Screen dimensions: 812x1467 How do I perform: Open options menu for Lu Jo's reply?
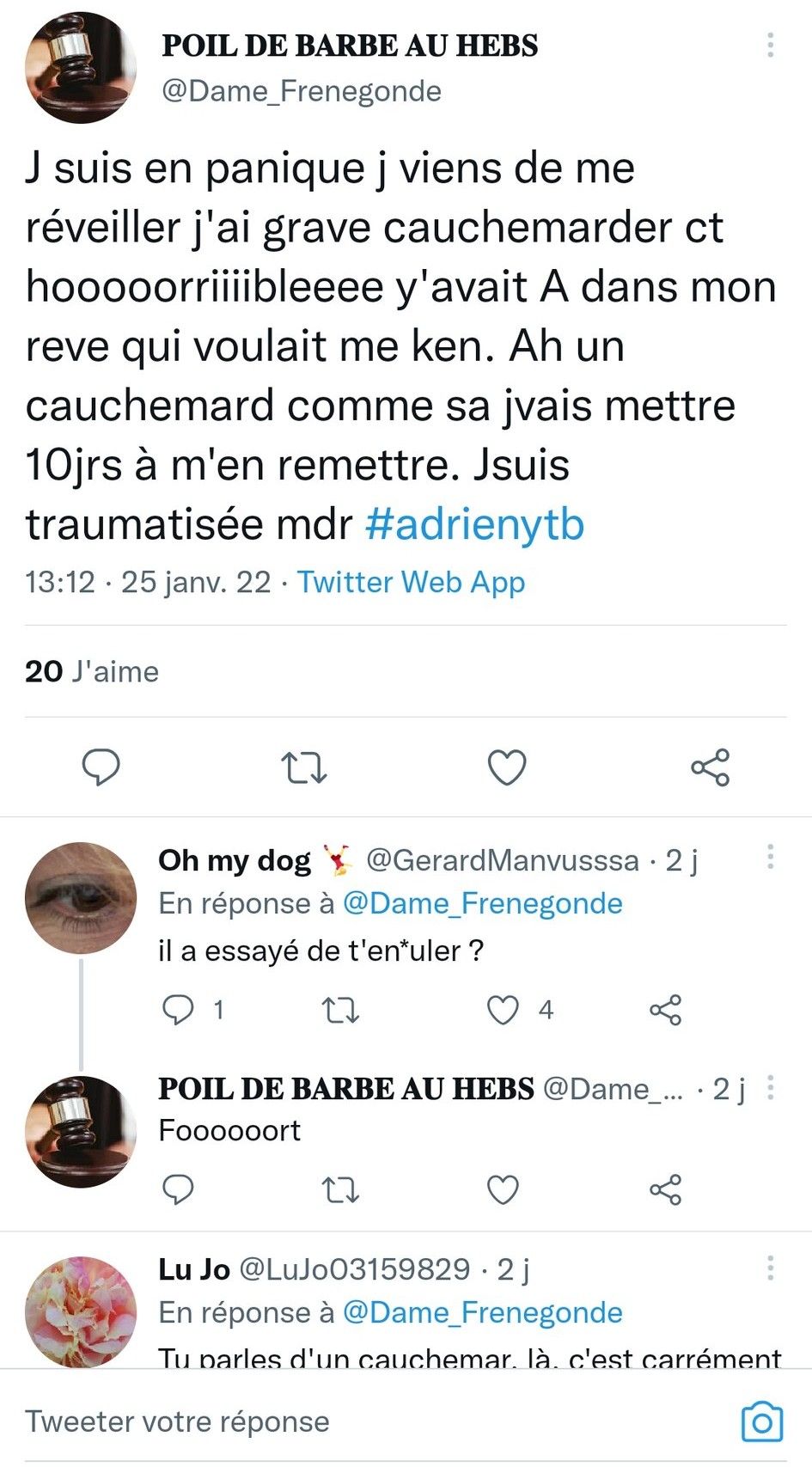click(x=771, y=1267)
